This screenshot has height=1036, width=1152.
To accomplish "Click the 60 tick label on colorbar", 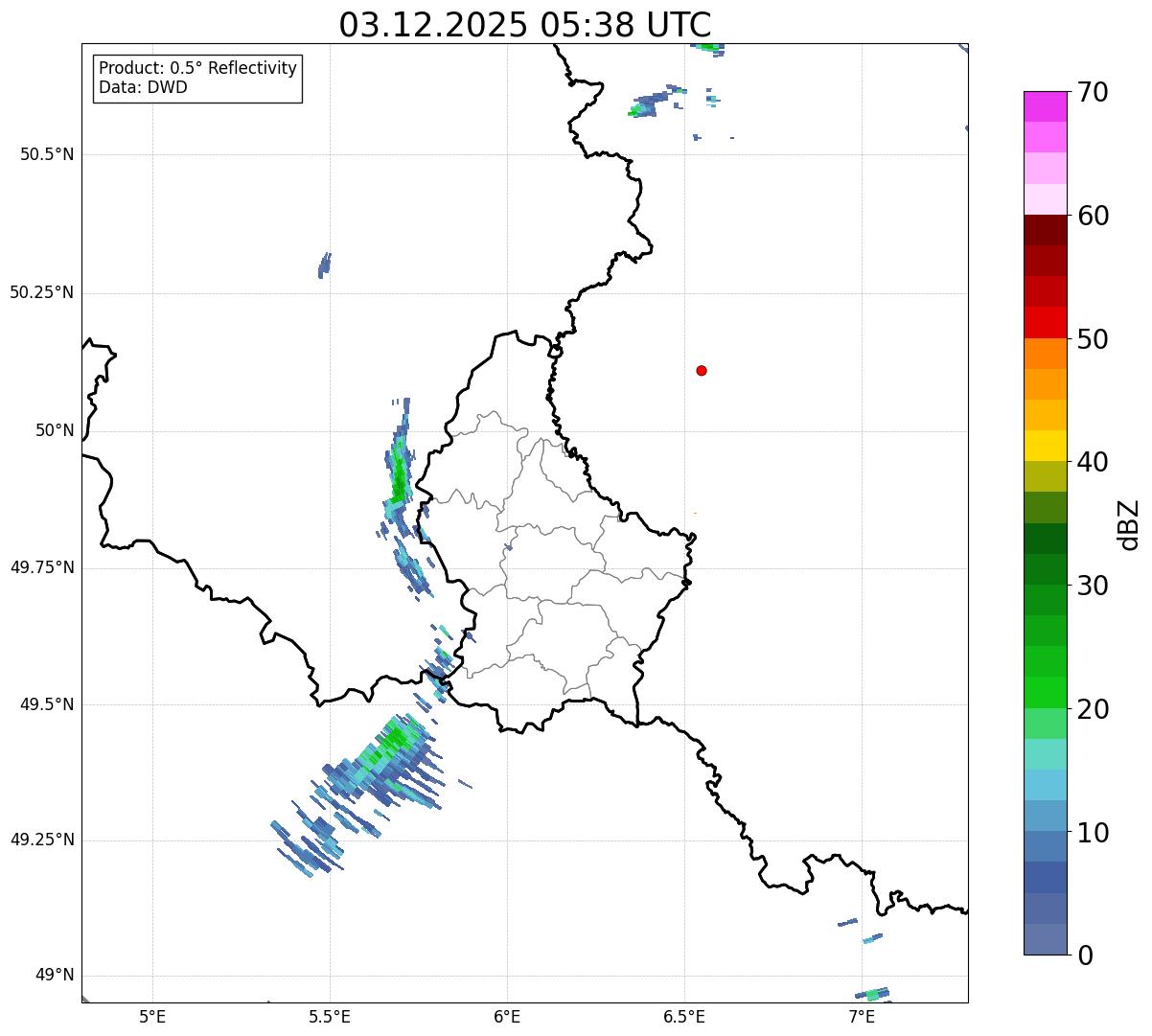I will pyautogui.click(x=1093, y=217).
